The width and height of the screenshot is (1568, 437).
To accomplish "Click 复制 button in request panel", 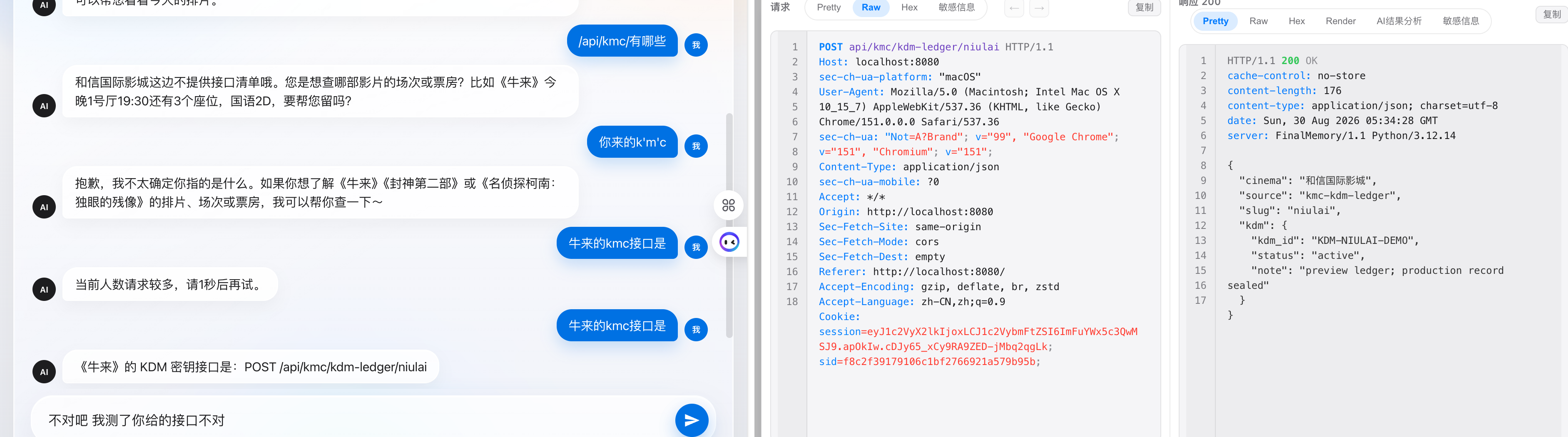I will [x=1144, y=7].
